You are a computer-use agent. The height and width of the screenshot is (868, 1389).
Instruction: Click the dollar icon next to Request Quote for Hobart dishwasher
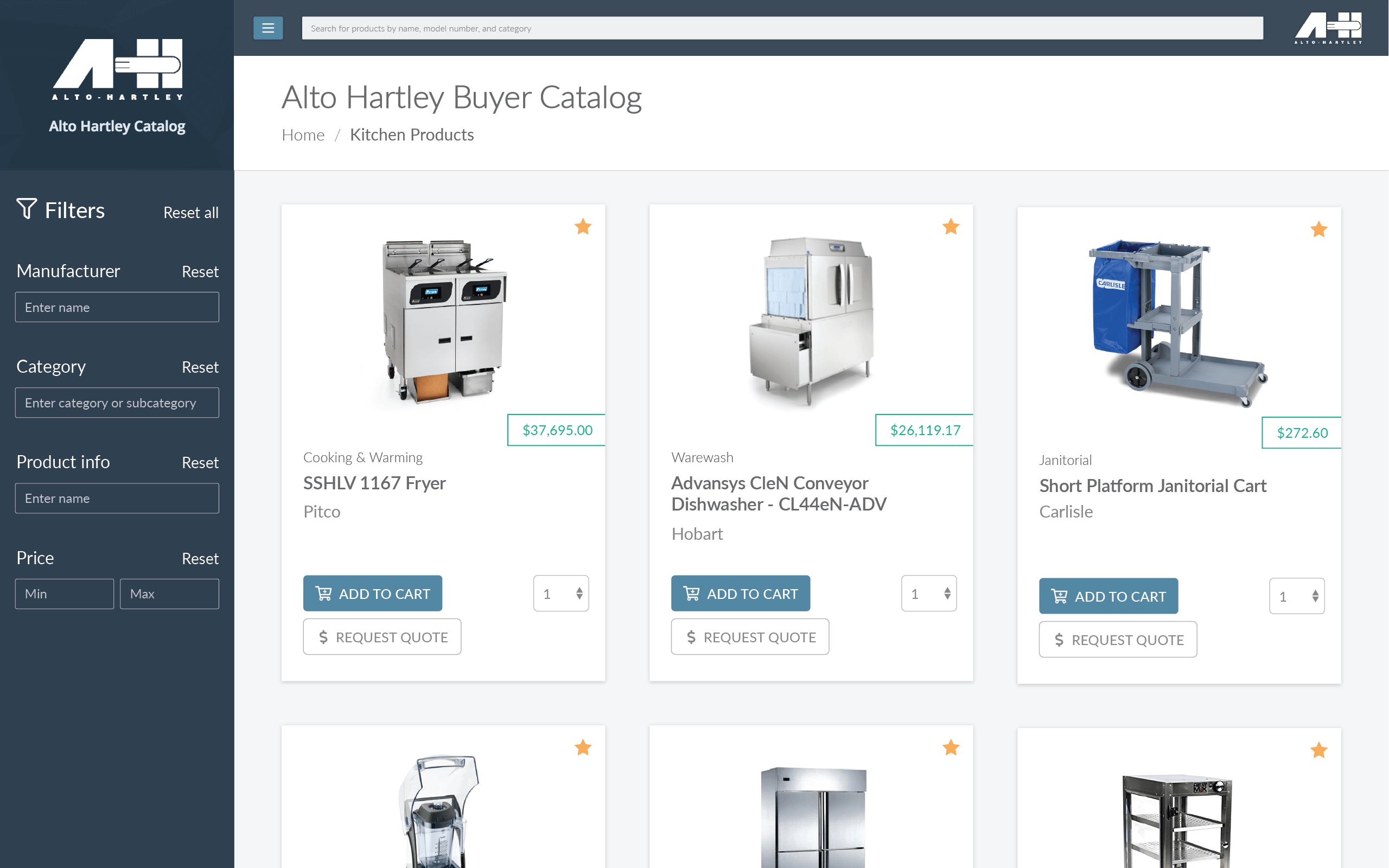[x=691, y=637]
